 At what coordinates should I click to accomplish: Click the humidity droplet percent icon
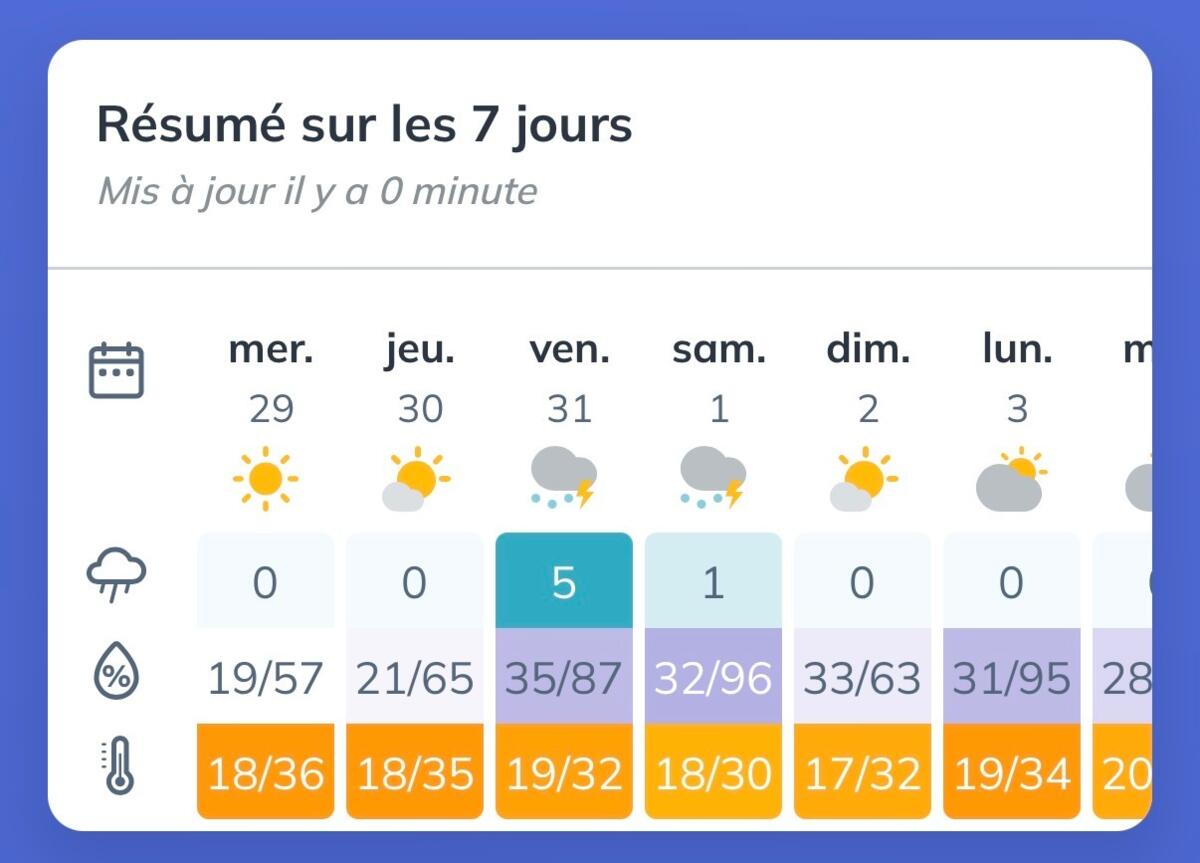tap(117, 671)
